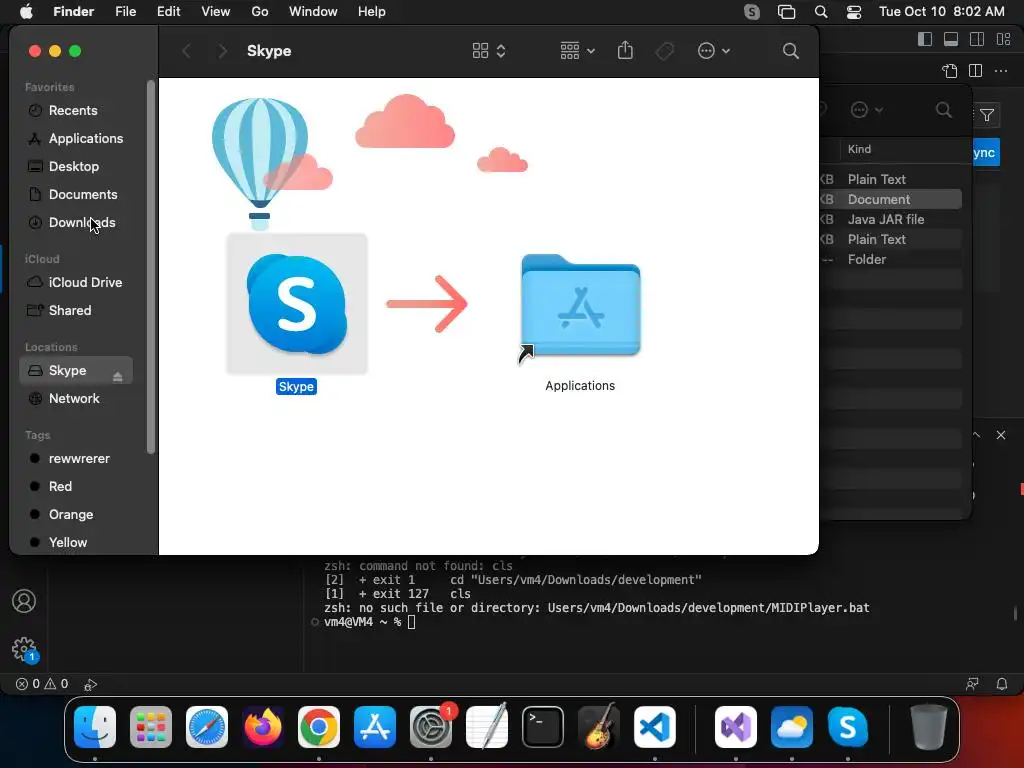
Task: Open Trash from the Dock
Action: pyautogui.click(x=929, y=727)
